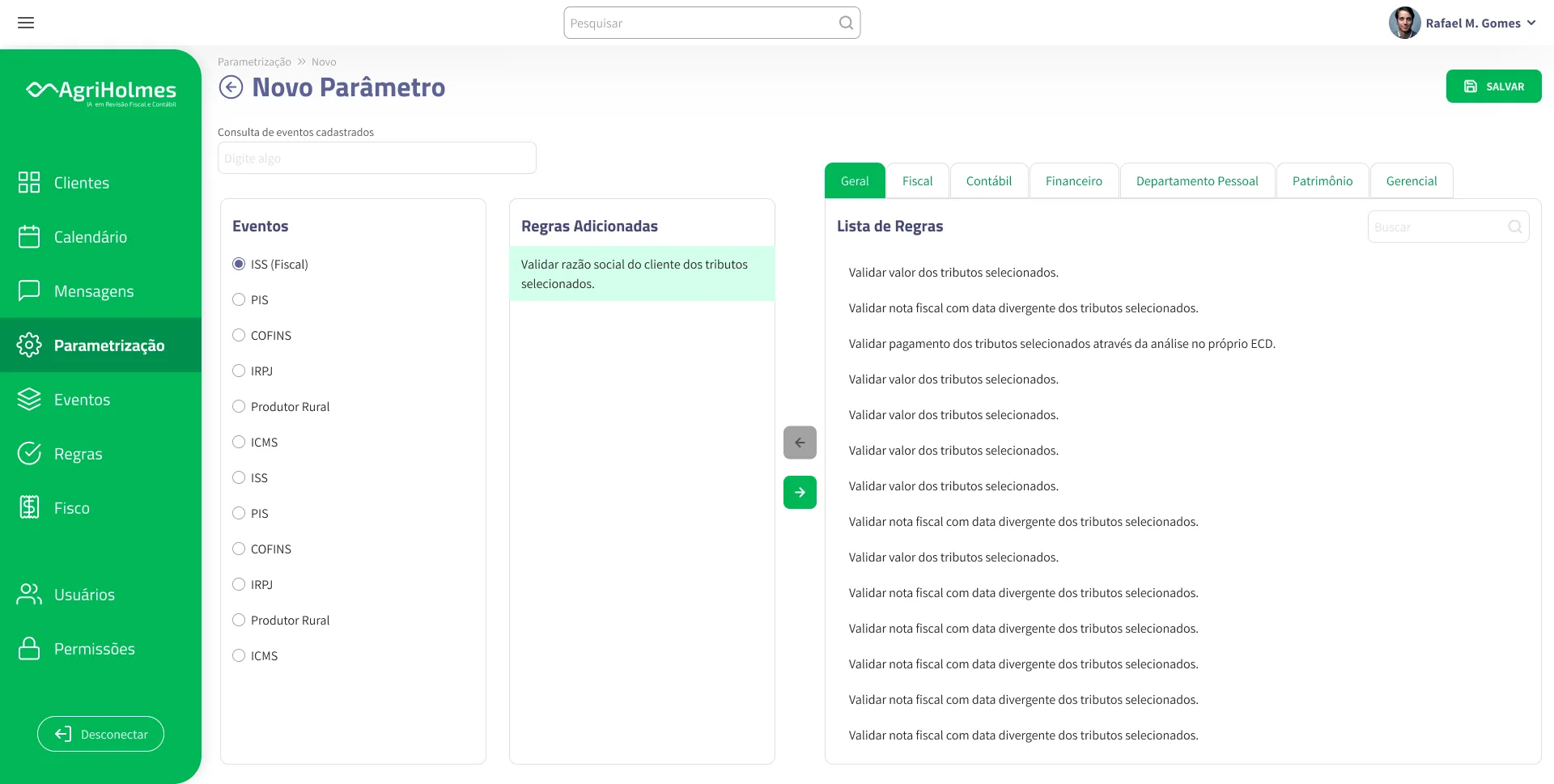Switch to the Financeiro tab
The width and height of the screenshot is (1554, 784).
pos(1074,180)
